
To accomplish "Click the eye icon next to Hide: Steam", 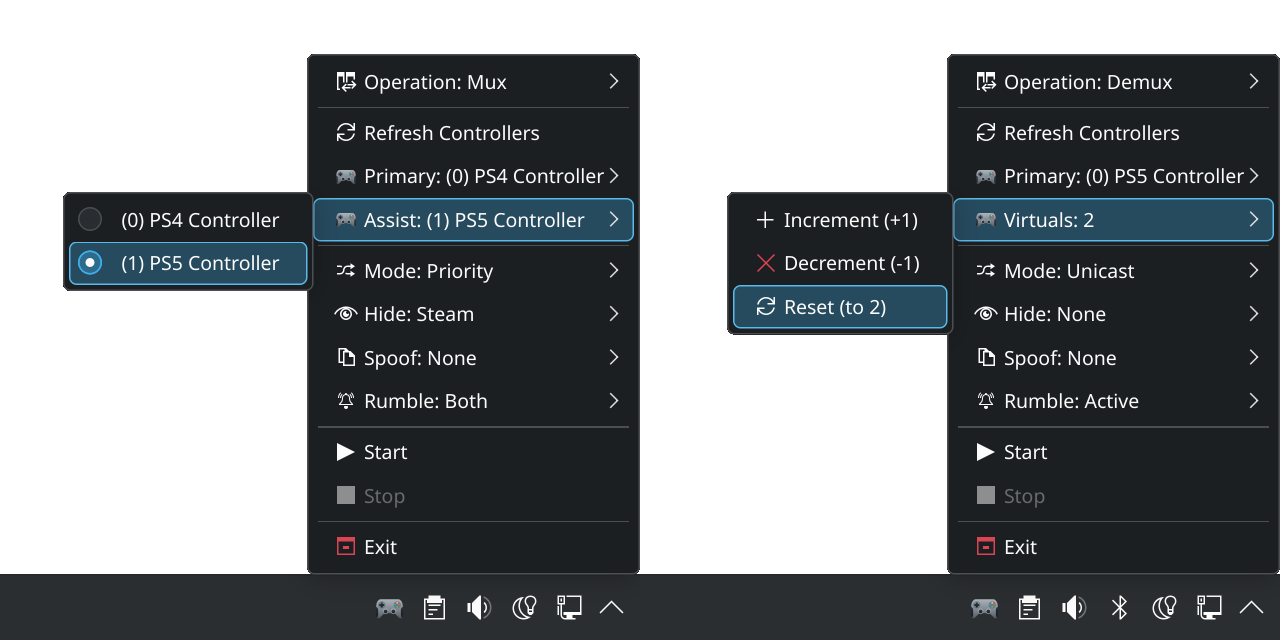I will (x=346, y=314).
